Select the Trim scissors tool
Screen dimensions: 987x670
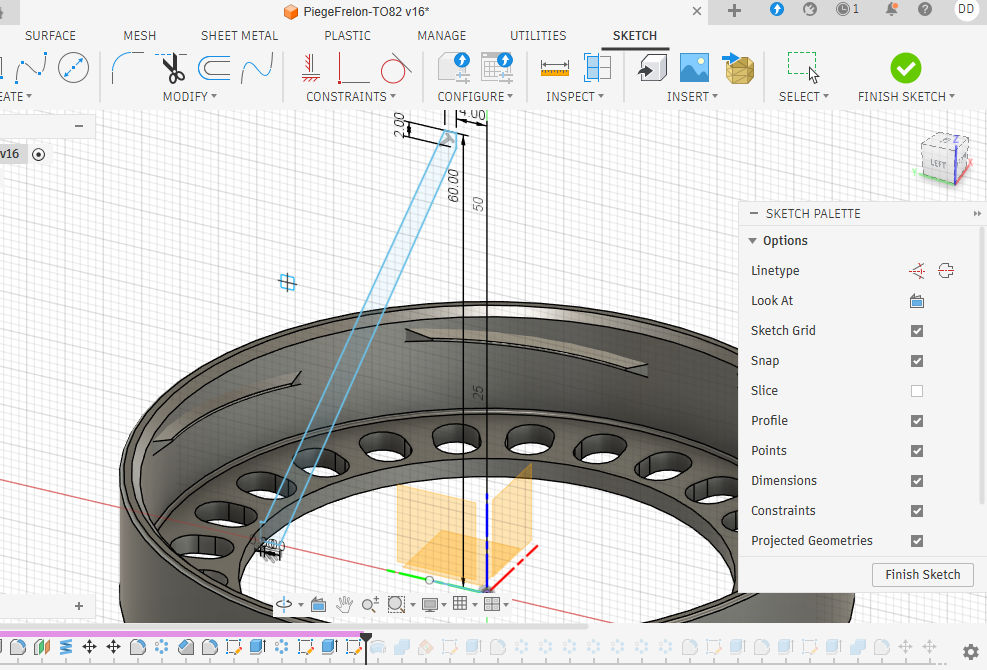173,68
